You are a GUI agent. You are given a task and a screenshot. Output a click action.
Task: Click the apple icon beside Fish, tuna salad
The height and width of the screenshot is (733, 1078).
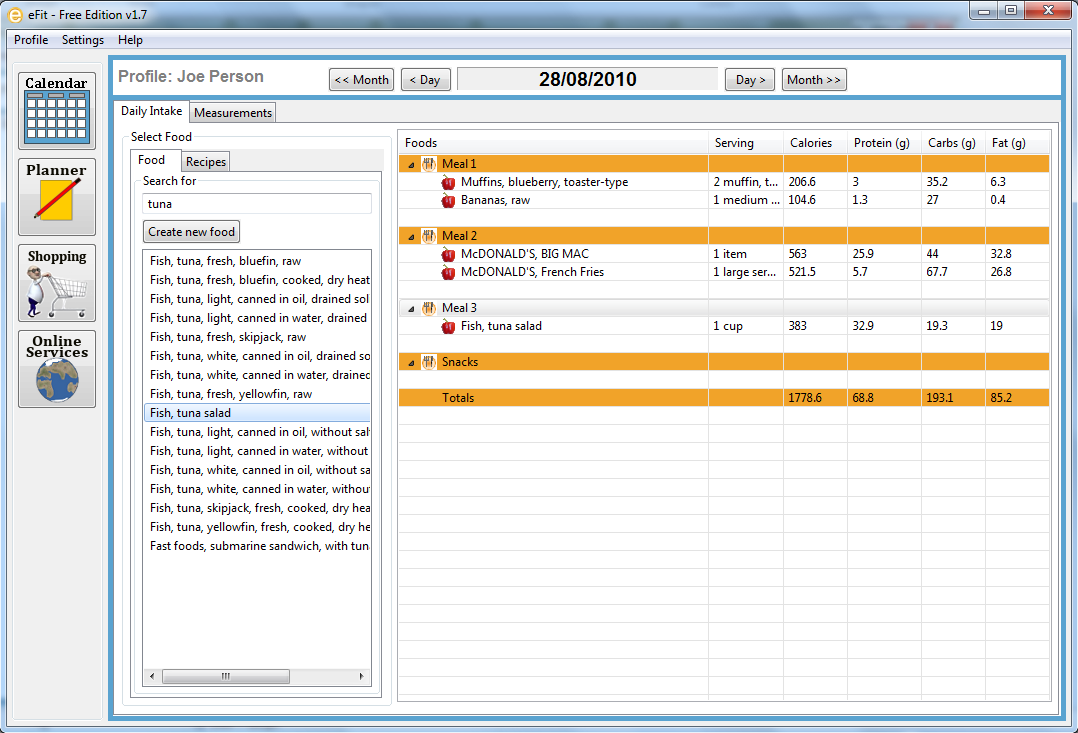448,327
